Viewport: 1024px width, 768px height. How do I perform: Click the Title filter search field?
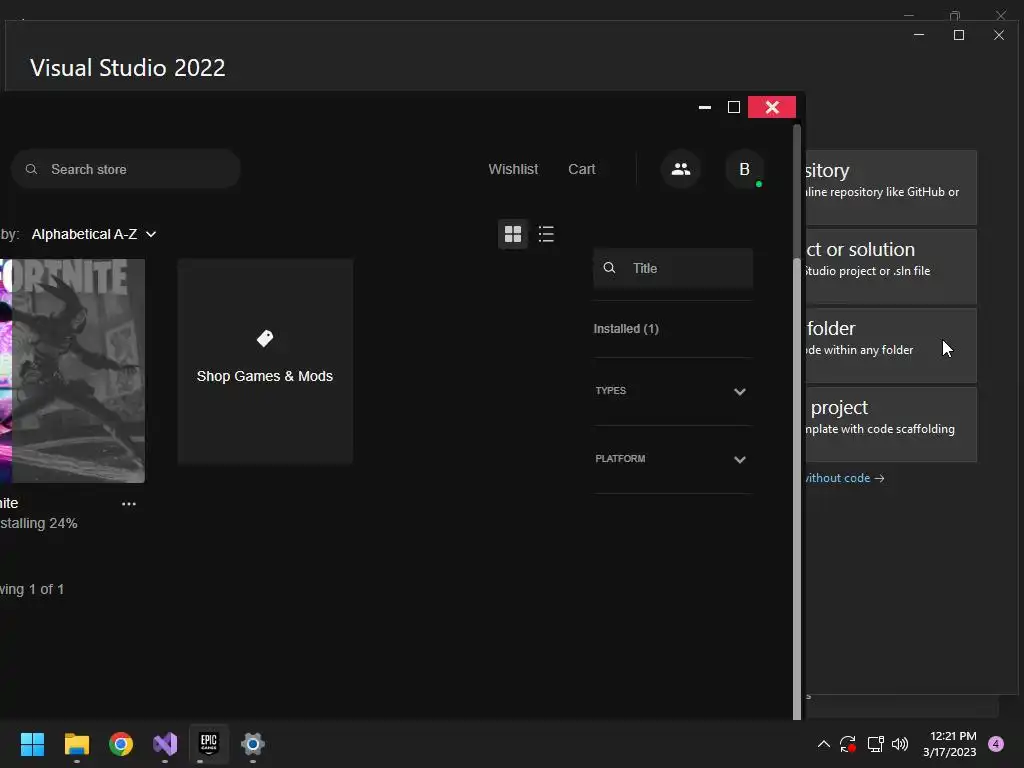click(x=673, y=268)
